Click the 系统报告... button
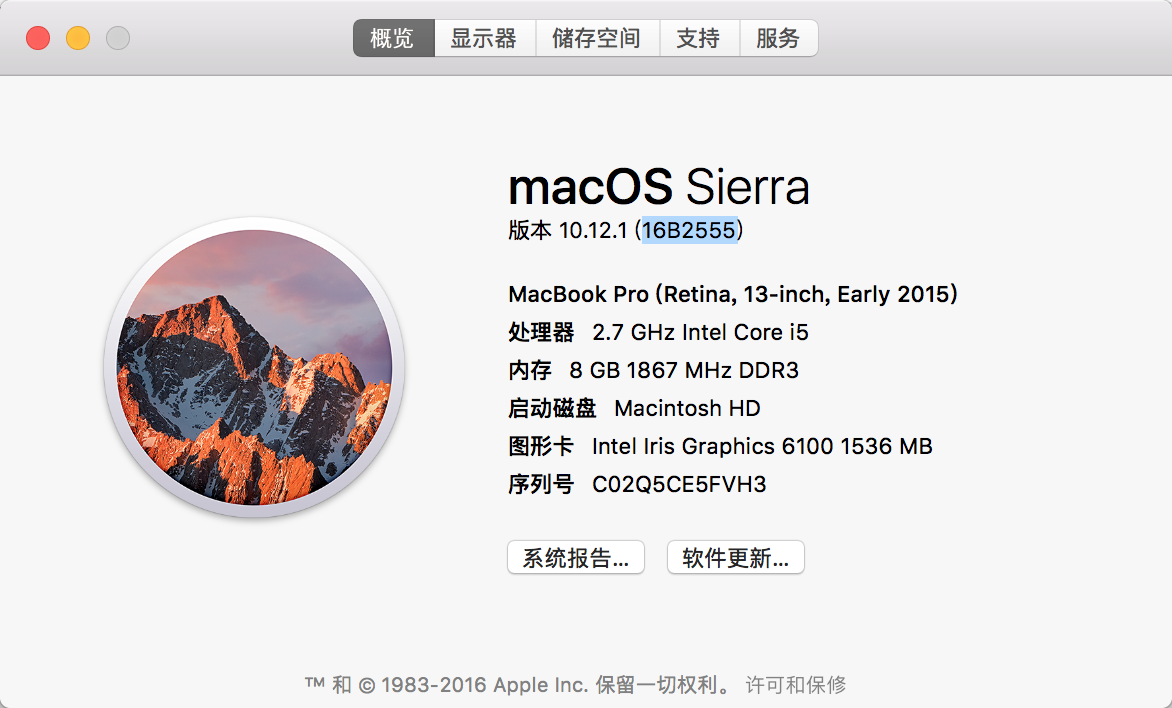1172x708 pixels. [576, 558]
